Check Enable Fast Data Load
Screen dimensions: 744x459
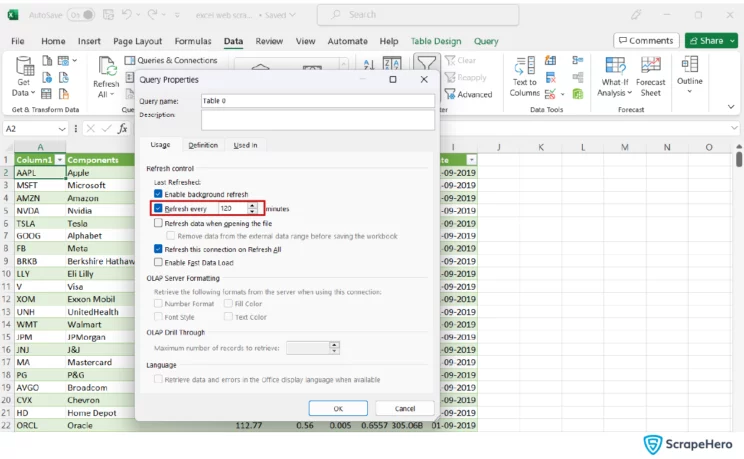click(158, 262)
